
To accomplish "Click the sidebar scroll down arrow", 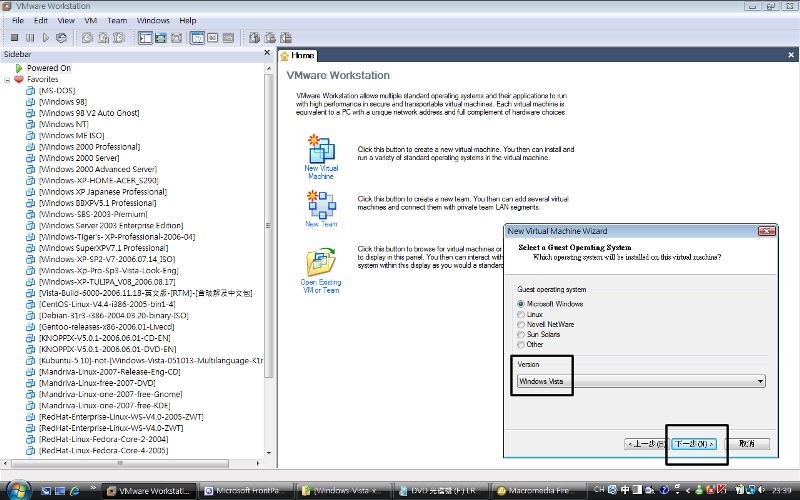I will pyautogui.click(x=268, y=453).
